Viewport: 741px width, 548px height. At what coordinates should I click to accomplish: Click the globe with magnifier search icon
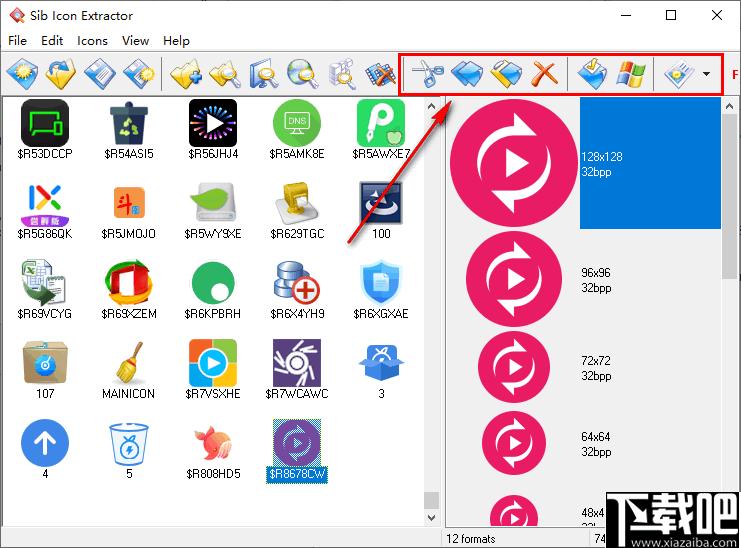point(303,74)
